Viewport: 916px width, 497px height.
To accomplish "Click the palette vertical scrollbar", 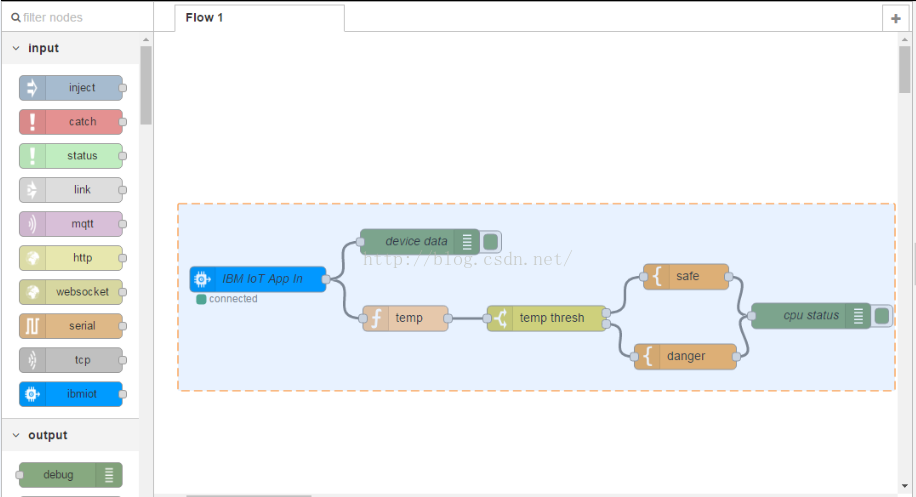I will (x=146, y=85).
